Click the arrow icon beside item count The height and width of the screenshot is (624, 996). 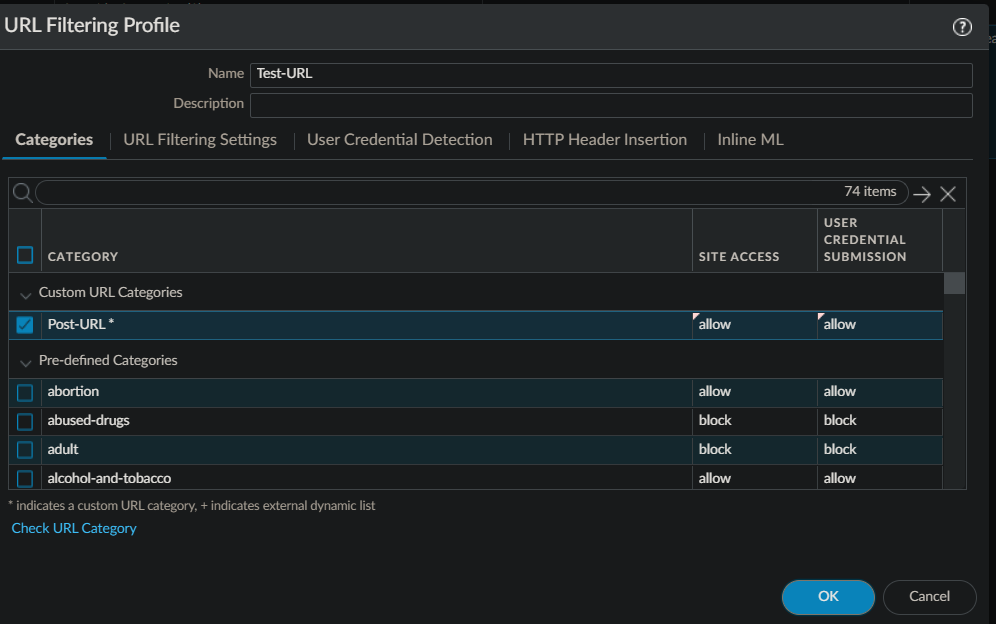[922, 194]
